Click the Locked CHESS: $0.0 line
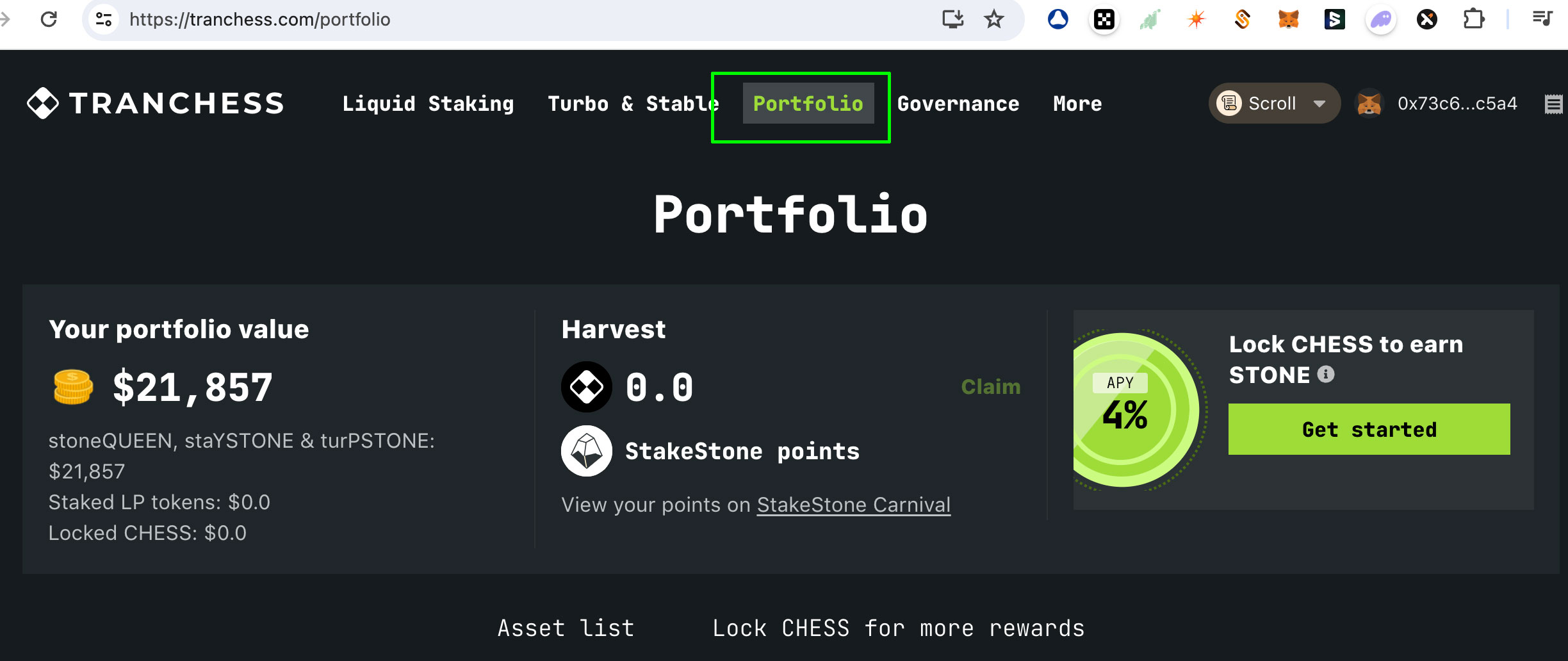Image resolution: width=1568 pixels, height=661 pixels. 148,533
